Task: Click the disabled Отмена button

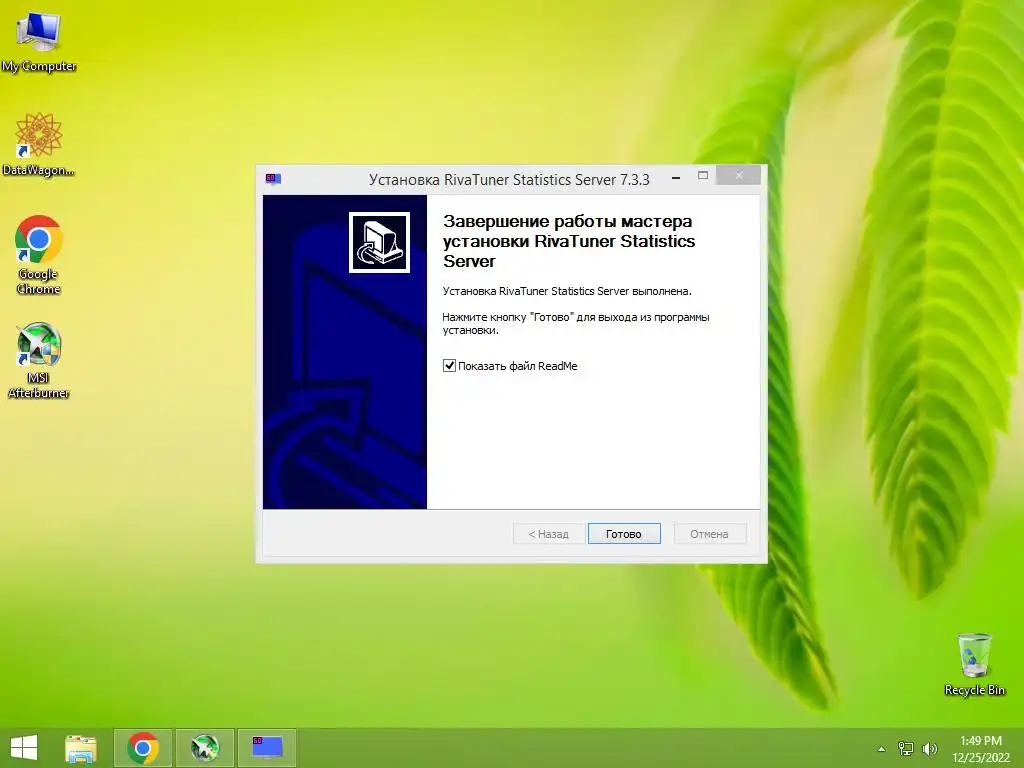Action: coord(709,534)
